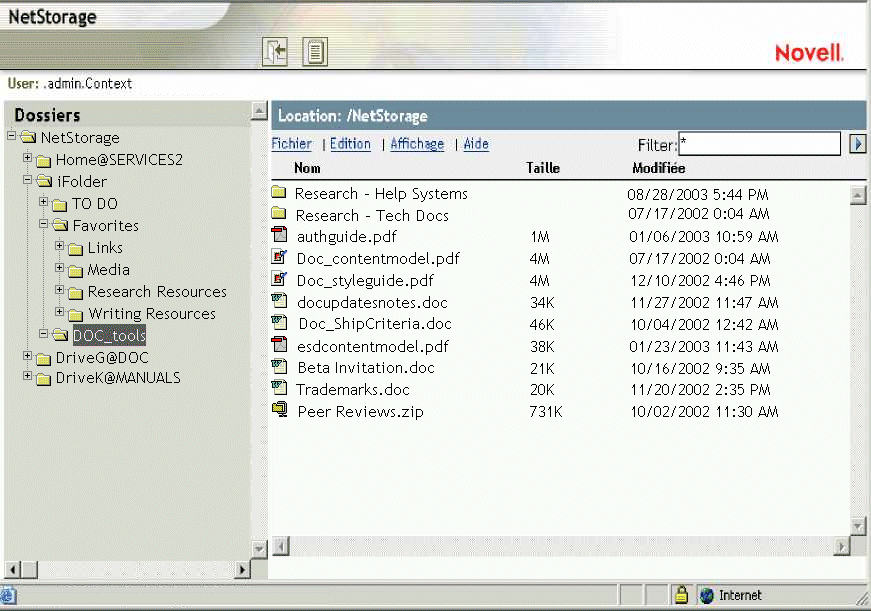Collapse the DOC_tools node
Image resolution: width=871 pixels, height=611 pixels.
click(x=43, y=333)
